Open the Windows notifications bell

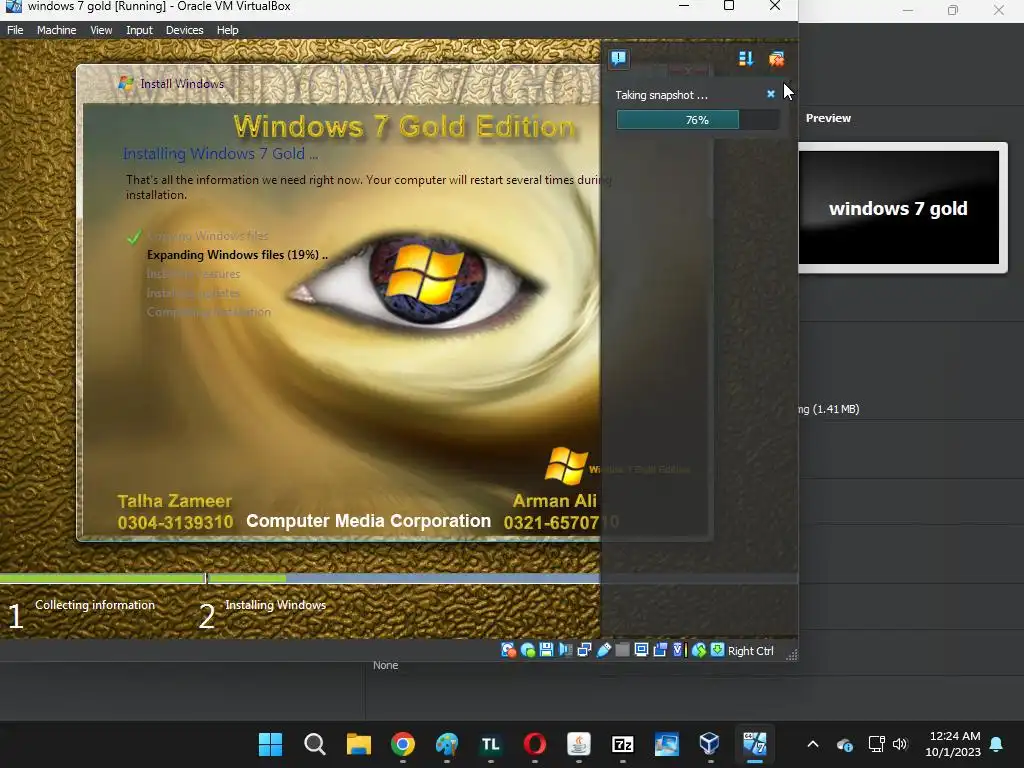[x=997, y=744]
